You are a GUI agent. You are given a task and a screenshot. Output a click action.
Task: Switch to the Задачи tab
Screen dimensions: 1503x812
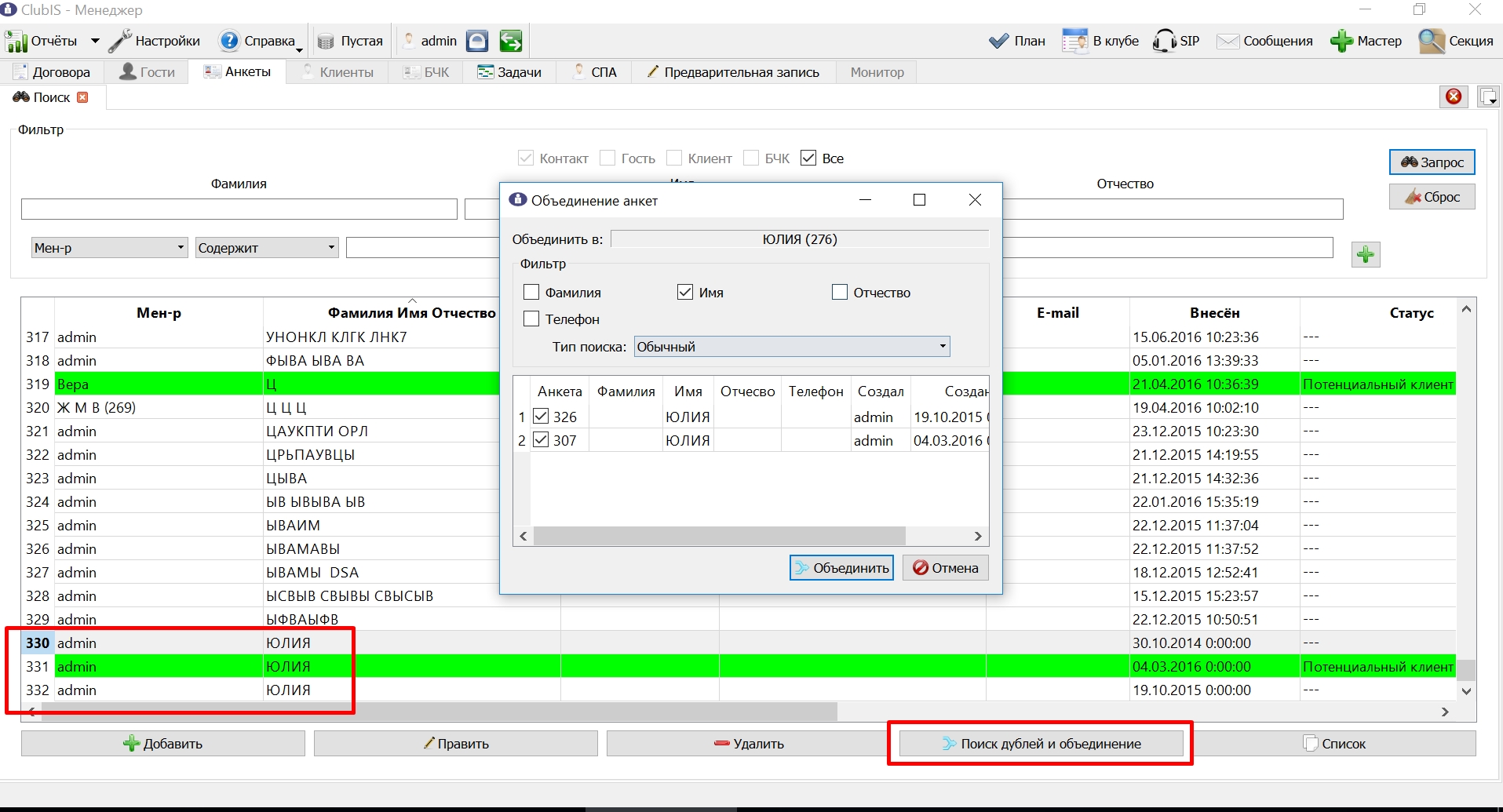coord(510,72)
